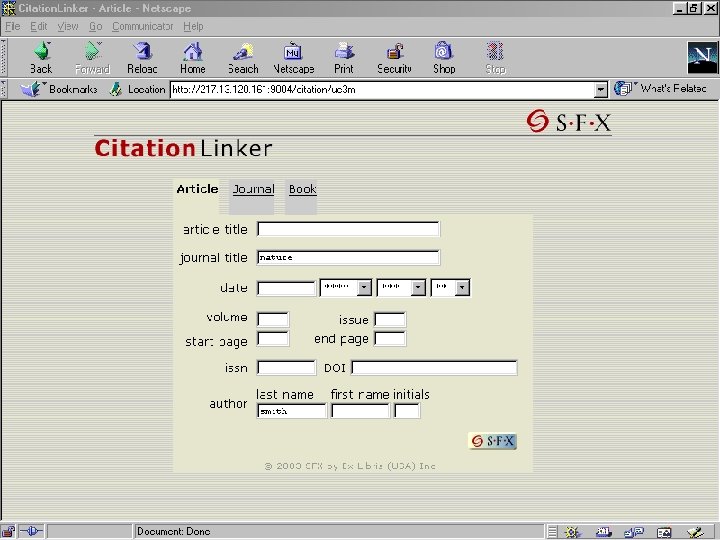The image size is (720, 540).
Task: Click the location toolbar collapse grip
Action: 4,89
